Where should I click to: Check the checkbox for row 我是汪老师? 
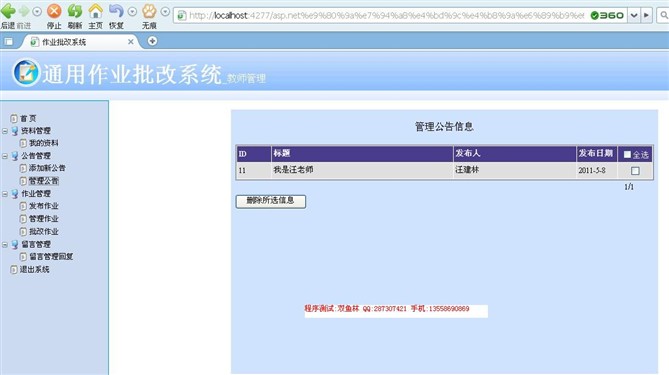tap(635, 171)
